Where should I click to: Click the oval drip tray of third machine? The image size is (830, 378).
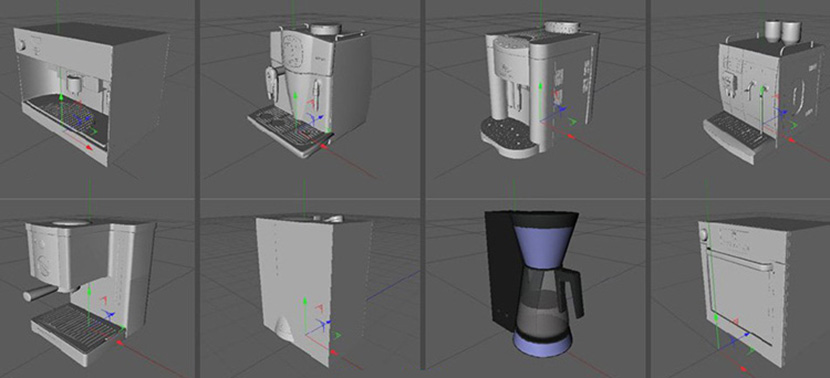point(509,139)
